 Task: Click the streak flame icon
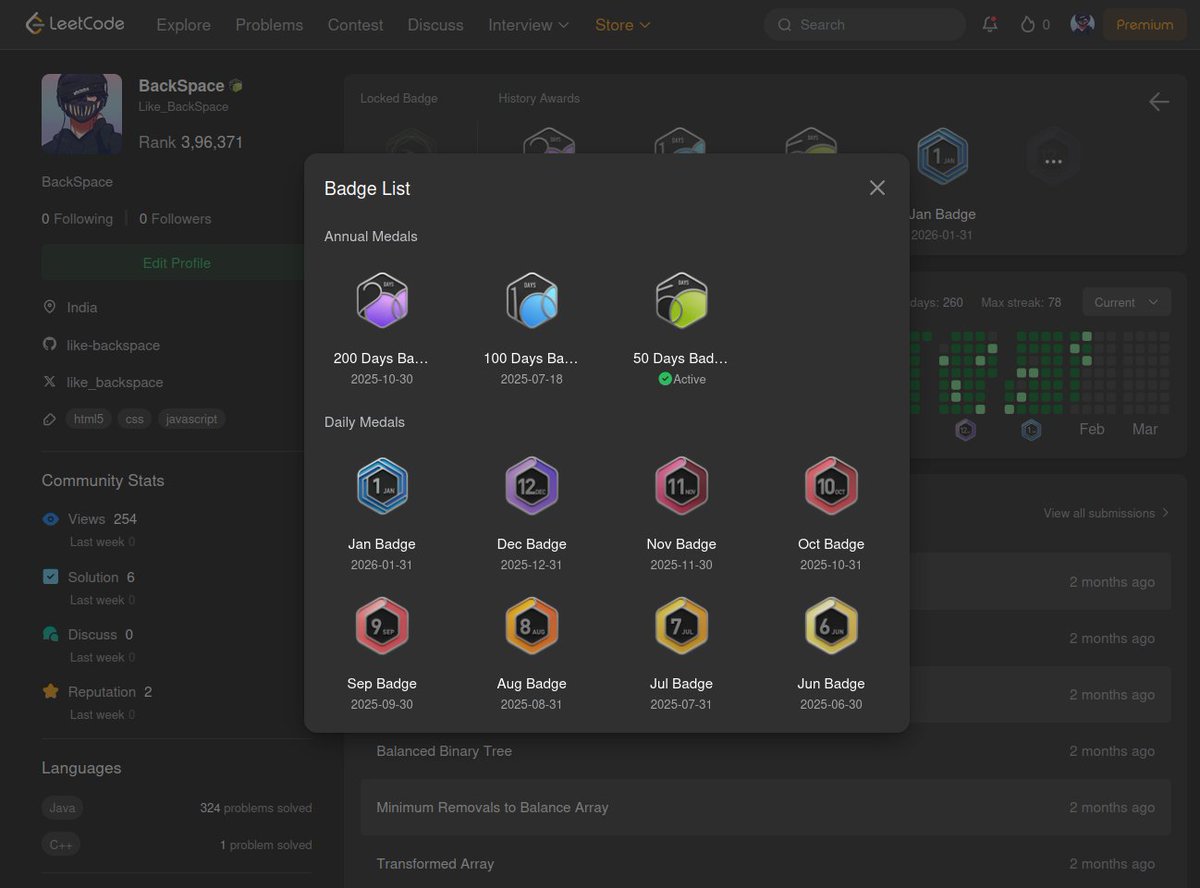pos(1027,25)
